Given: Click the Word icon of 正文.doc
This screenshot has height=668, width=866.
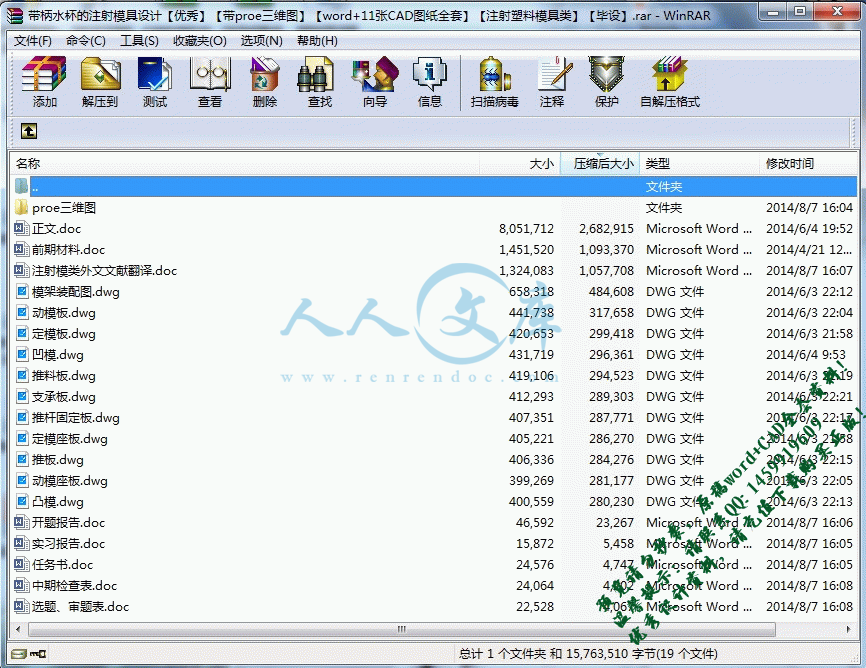Looking at the screenshot, I should tap(21, 228).
